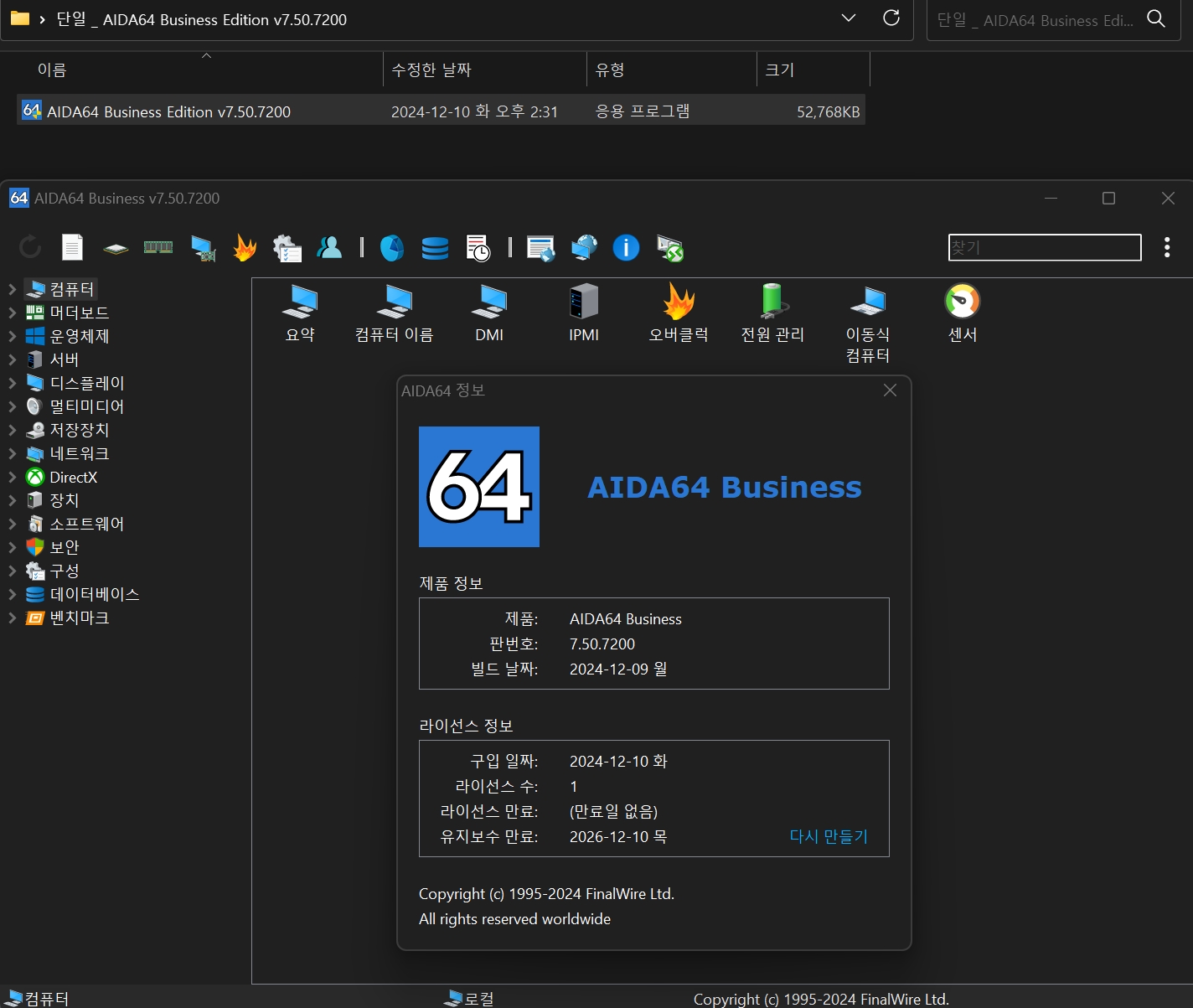Close the AIDA64 정보 dialog

pos(890,390)
